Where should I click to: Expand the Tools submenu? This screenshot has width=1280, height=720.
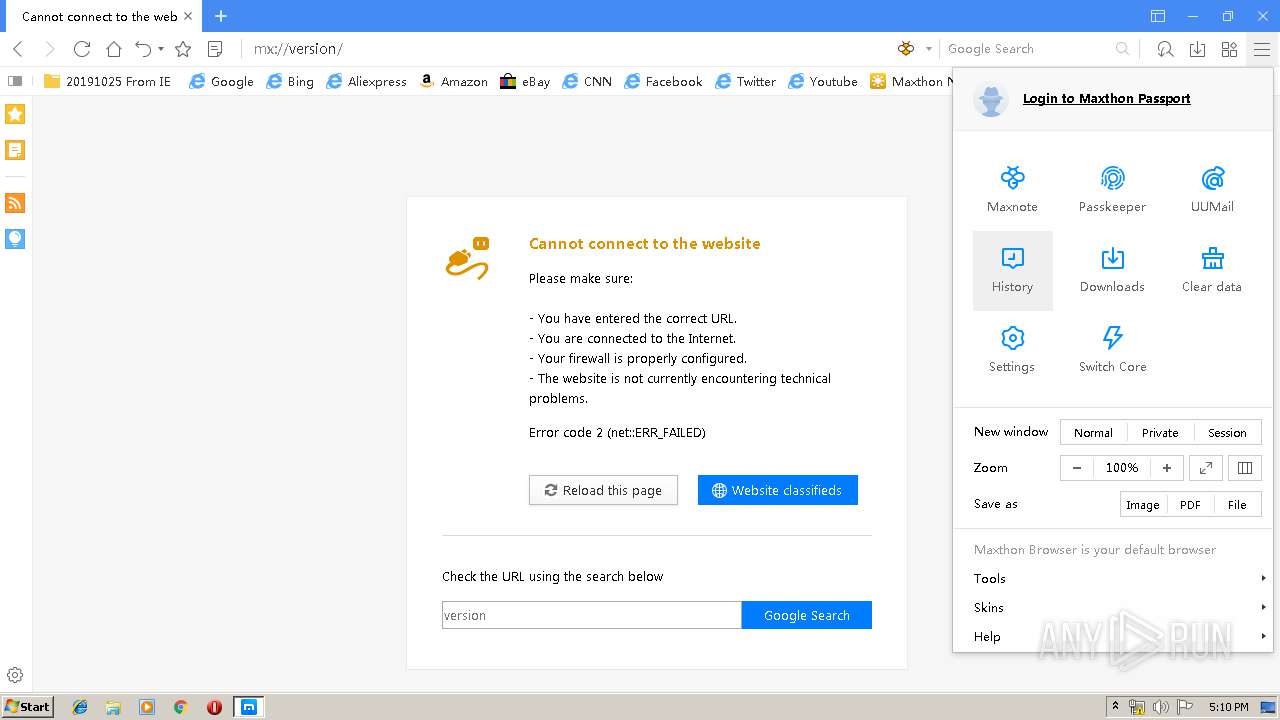click(x=1112, y=578)
